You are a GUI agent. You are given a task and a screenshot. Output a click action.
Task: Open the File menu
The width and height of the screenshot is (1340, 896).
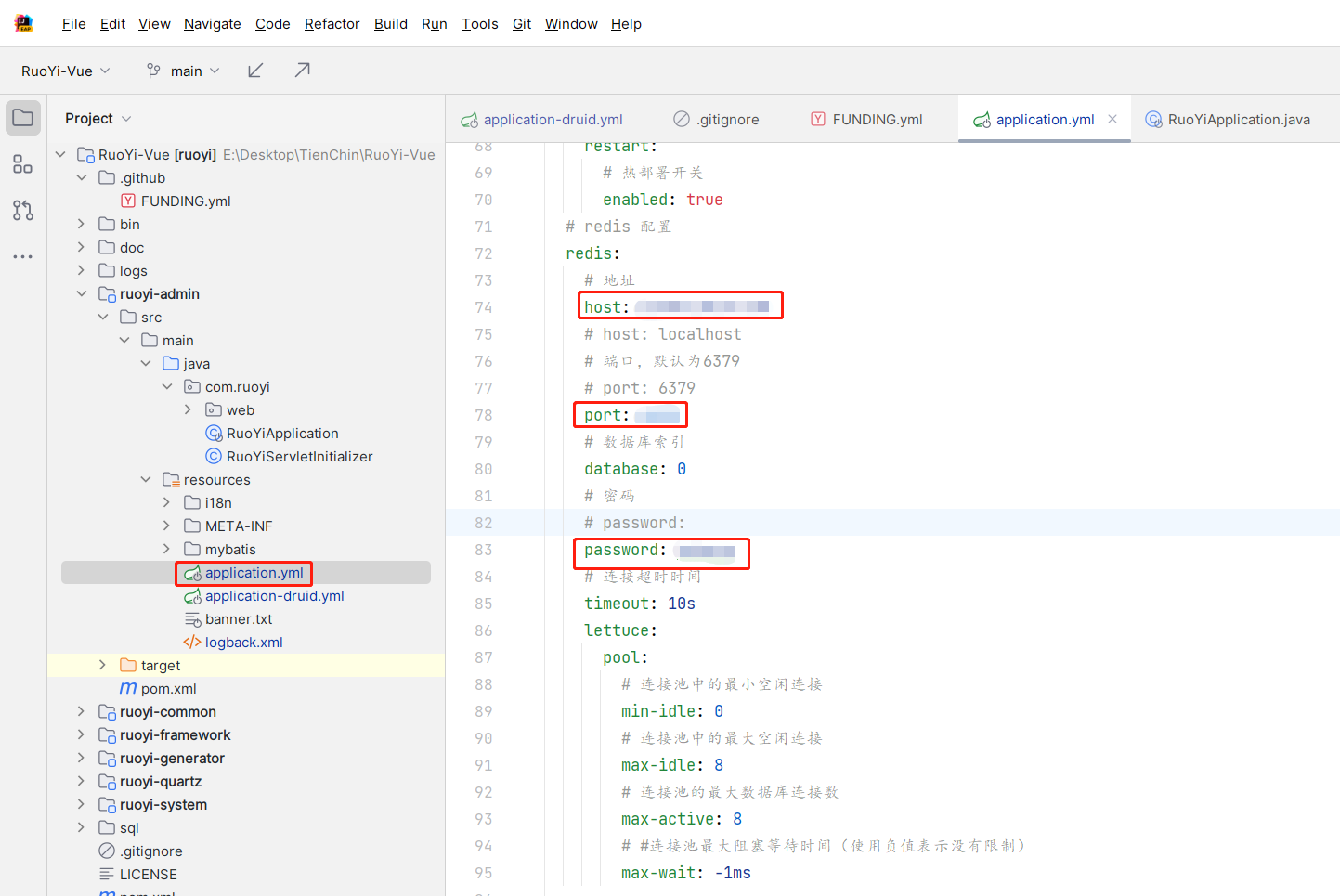coord(74,24)
